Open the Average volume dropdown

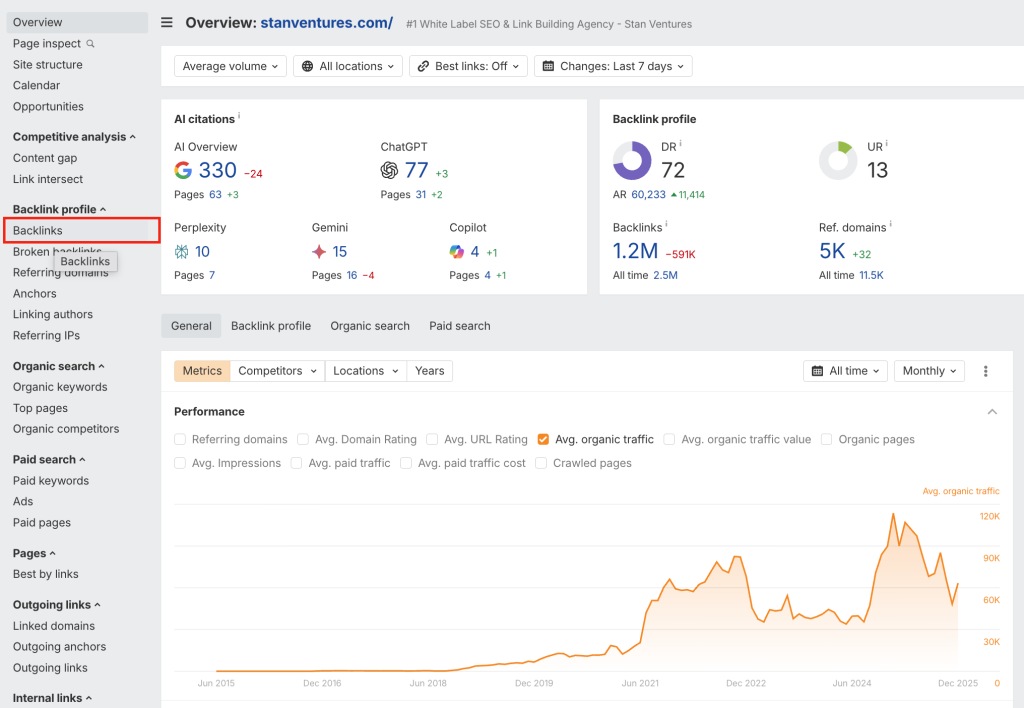coord(230,66)
